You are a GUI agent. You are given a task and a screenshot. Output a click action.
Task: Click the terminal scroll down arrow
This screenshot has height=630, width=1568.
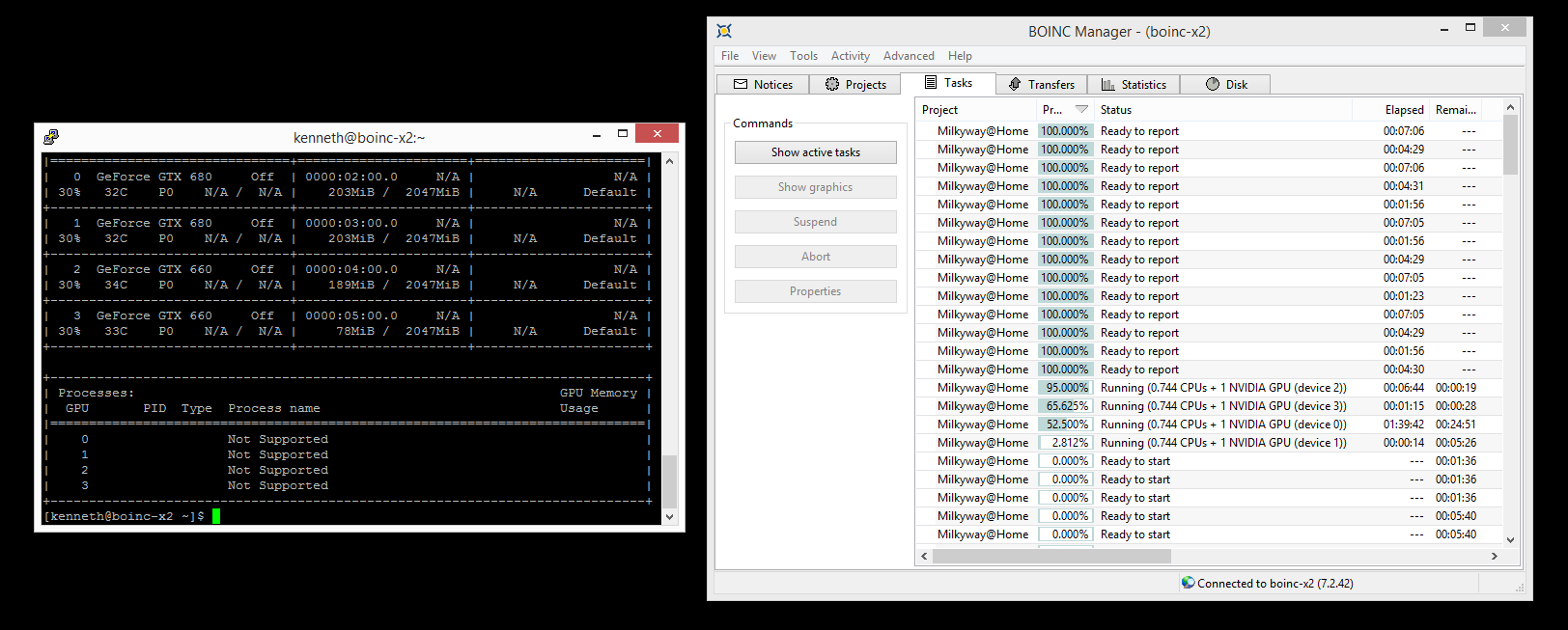(669, 517)
